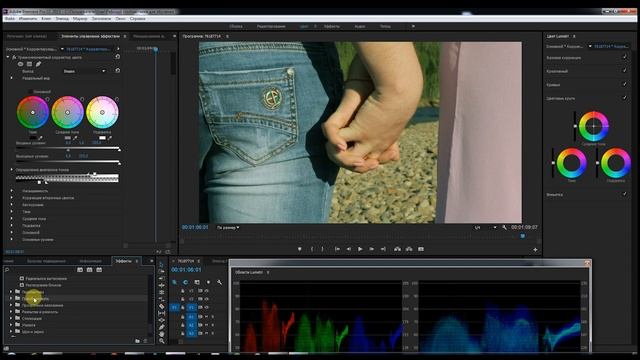The height and width of the screenshot is (360, 640).
Task: Open the Окно menu
Action: pos(120,19)
